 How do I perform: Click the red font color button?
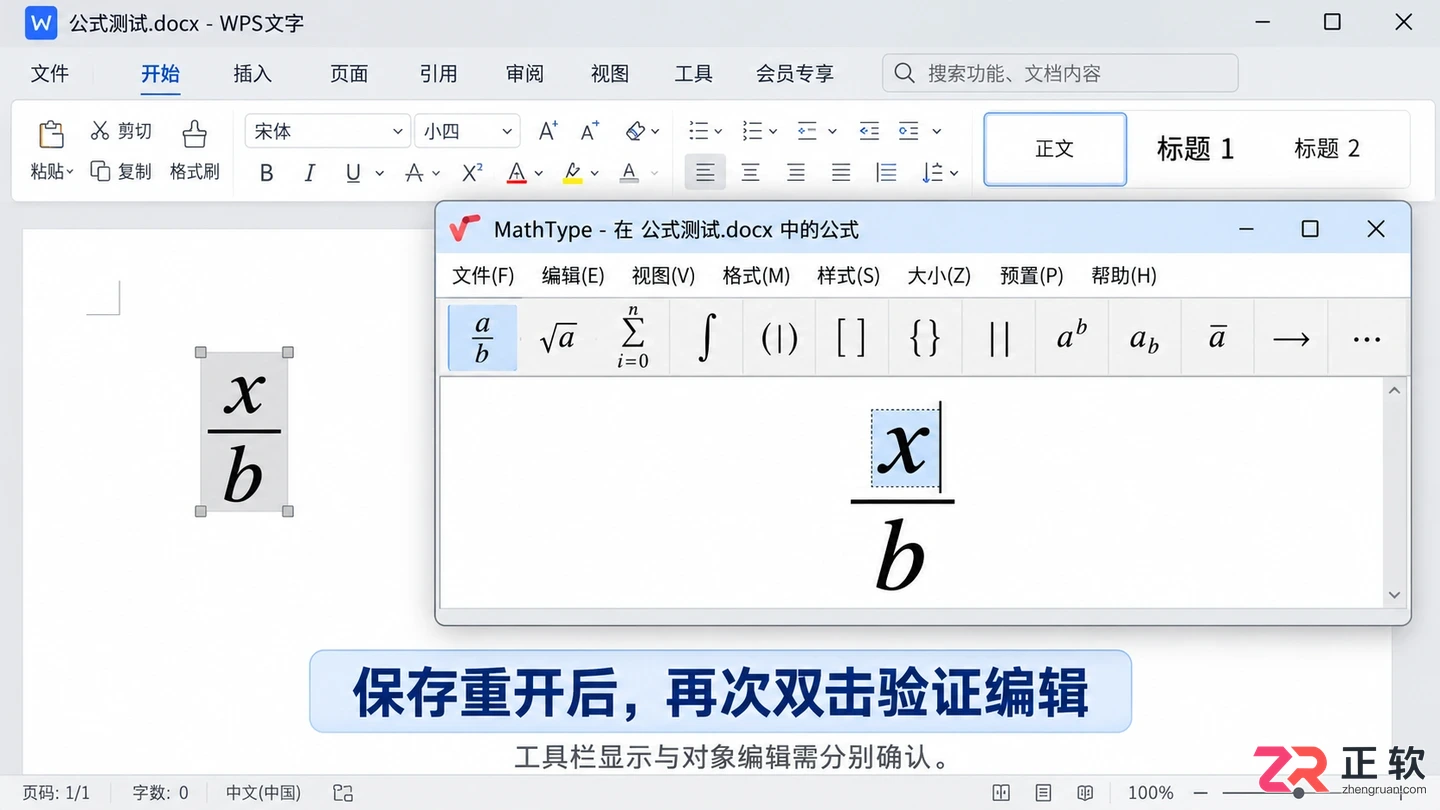[516, 173]
